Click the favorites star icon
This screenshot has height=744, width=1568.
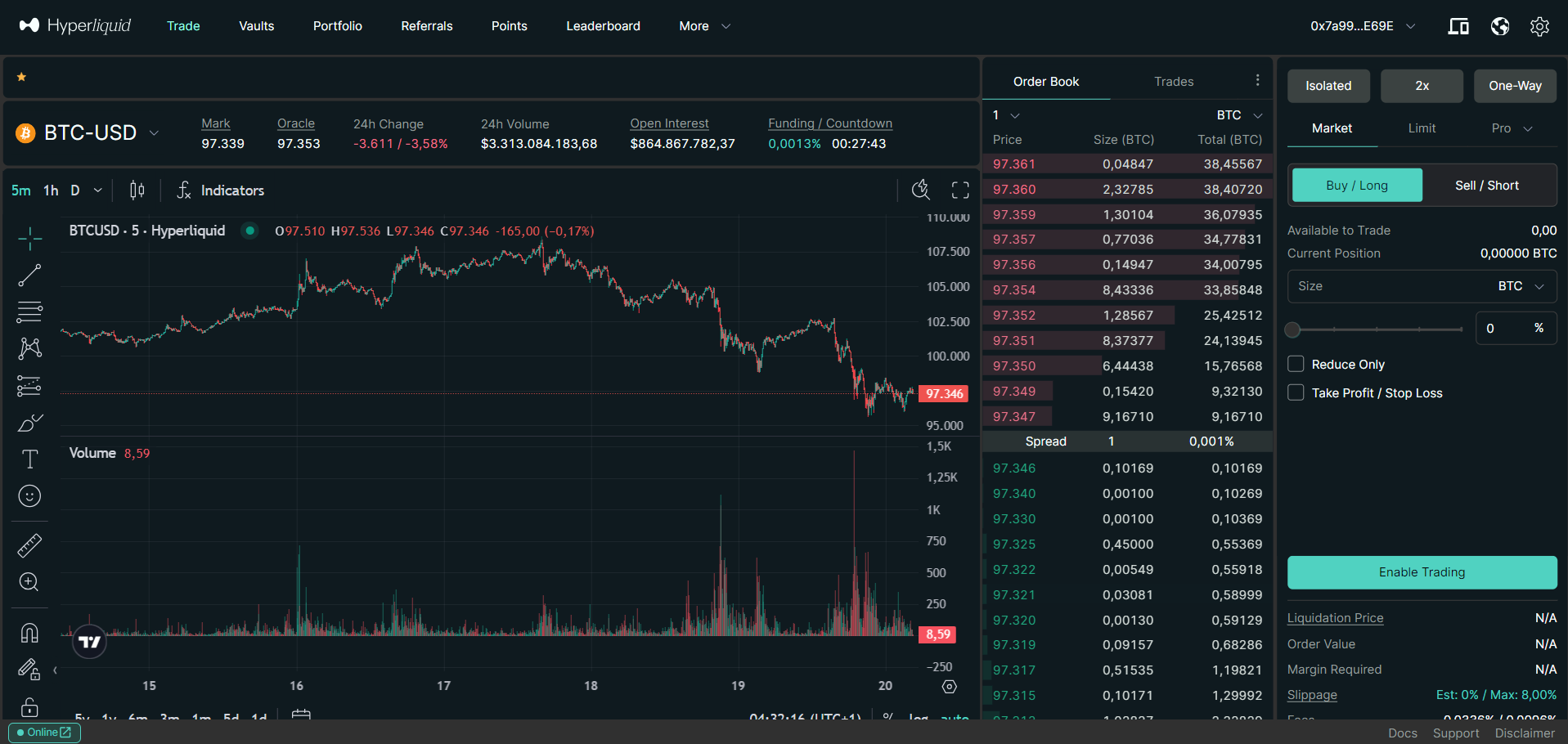click(22, 77)
